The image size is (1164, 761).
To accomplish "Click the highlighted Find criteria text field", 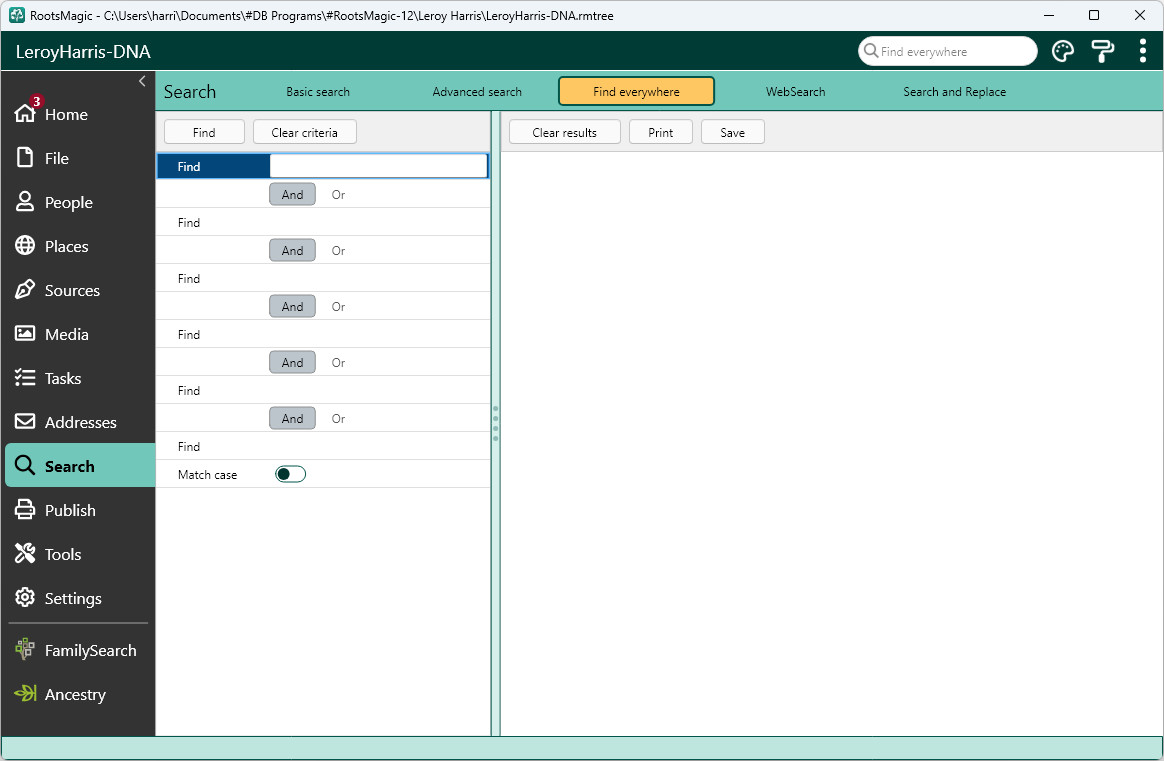I will pos(379,166).
